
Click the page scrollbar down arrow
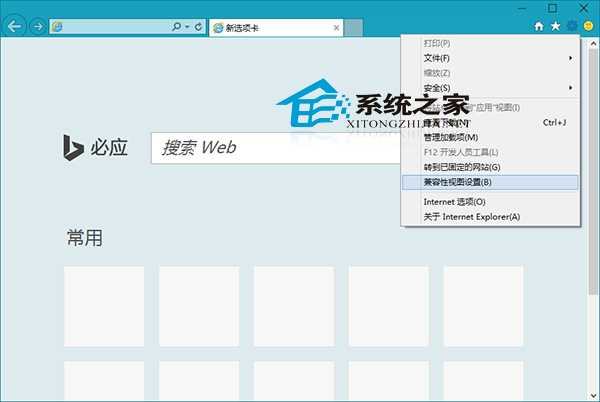tap(593, 395)
